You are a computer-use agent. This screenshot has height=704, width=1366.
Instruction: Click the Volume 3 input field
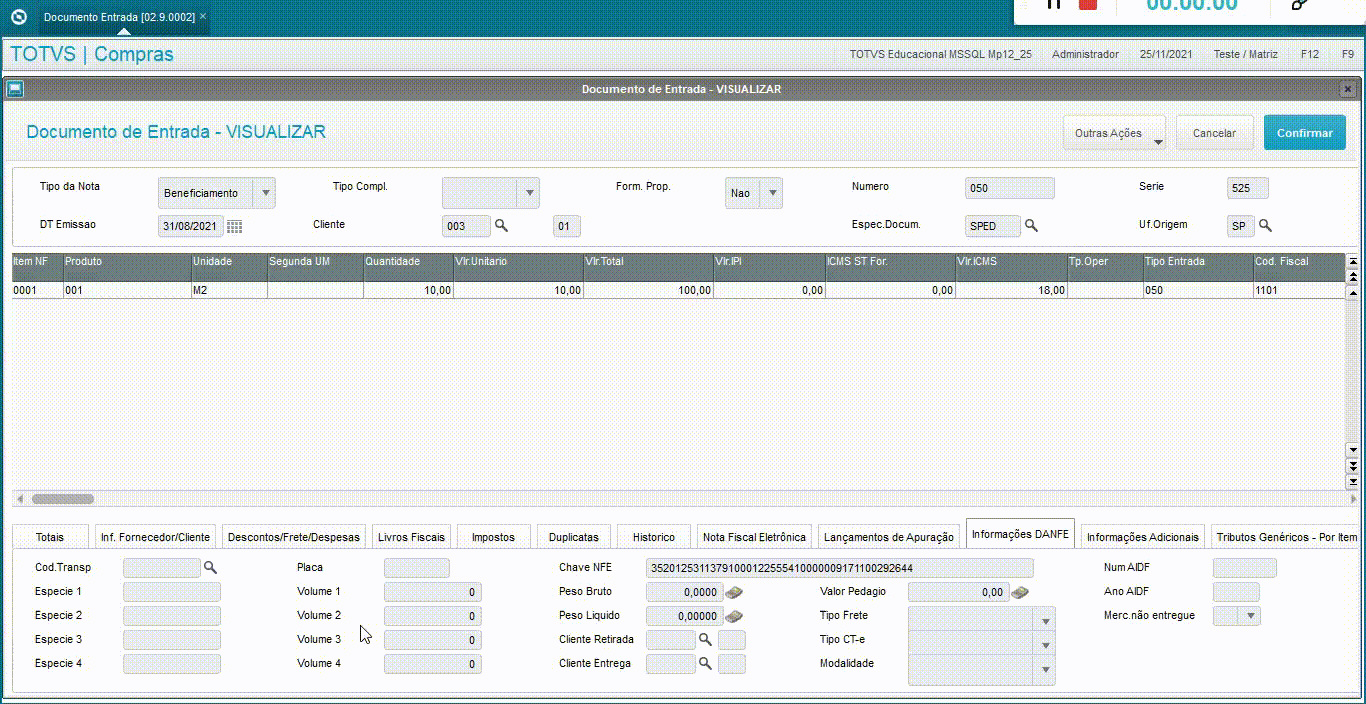[x=432, y=640]
